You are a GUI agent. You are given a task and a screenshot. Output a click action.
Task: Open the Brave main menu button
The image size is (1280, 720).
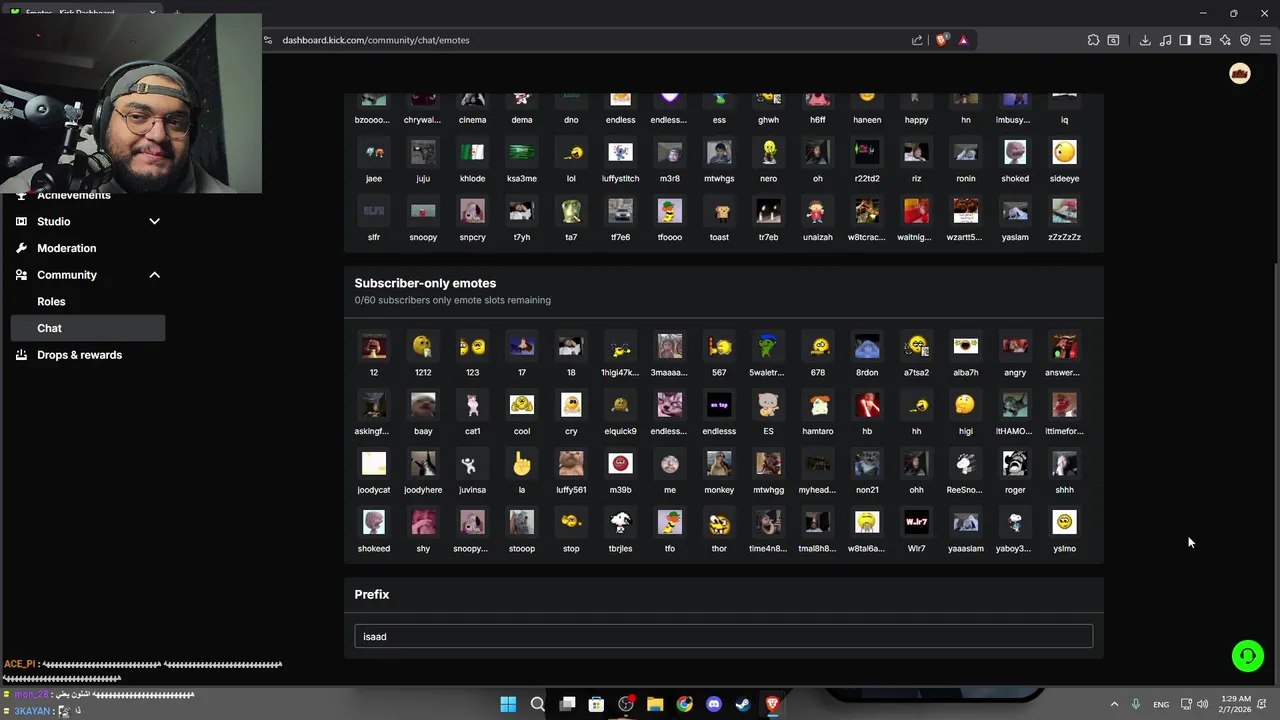tap(1265, 40)
